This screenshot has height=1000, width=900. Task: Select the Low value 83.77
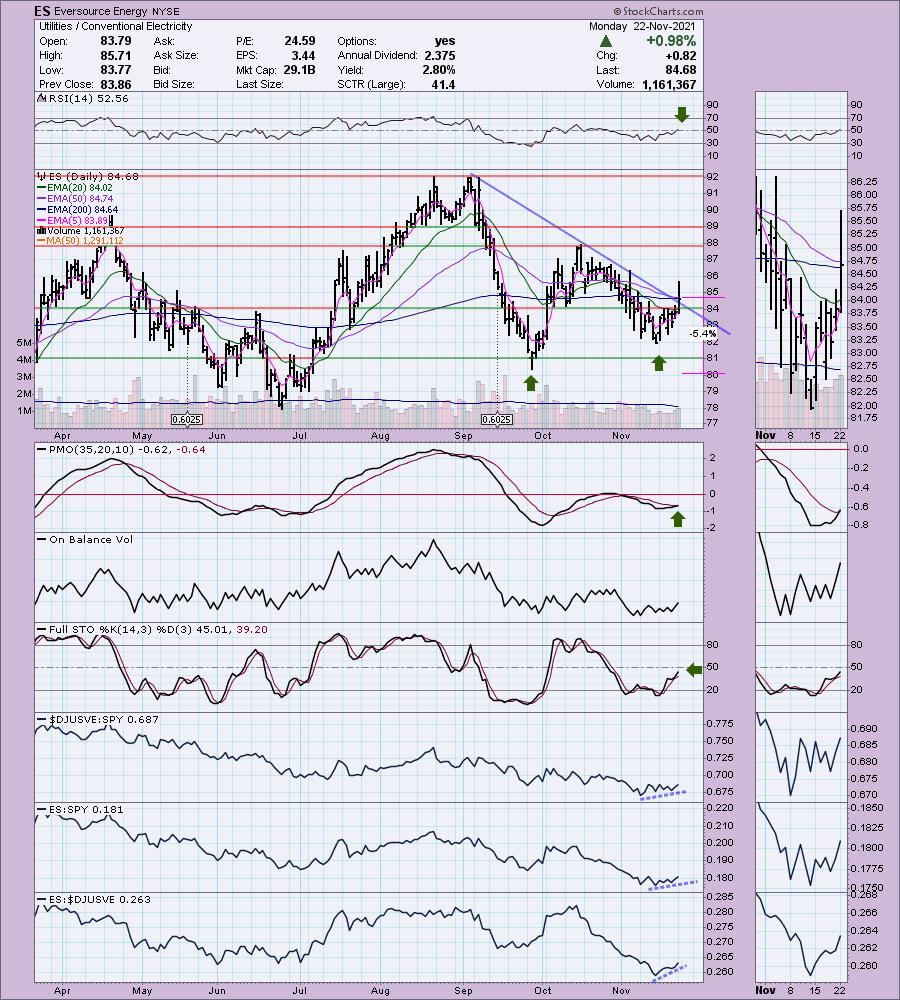click(115, 70)
